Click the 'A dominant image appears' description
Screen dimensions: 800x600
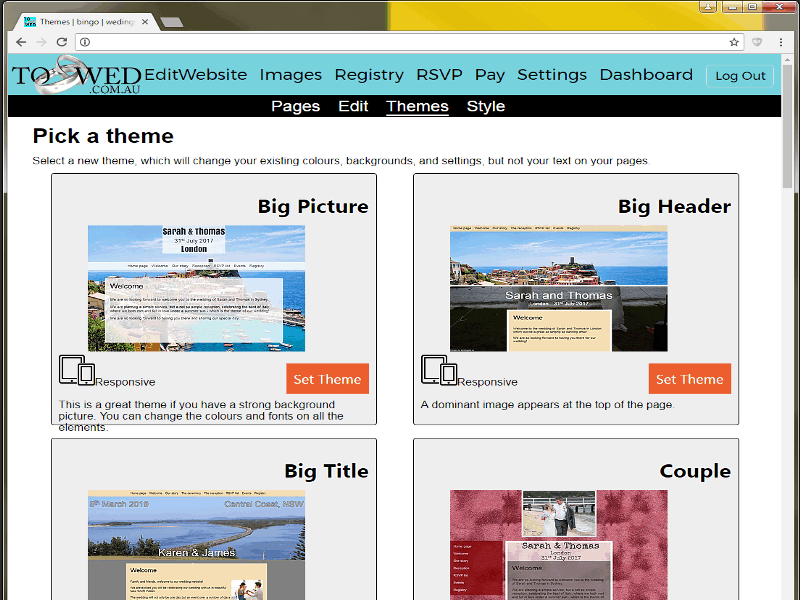point(547,405)
